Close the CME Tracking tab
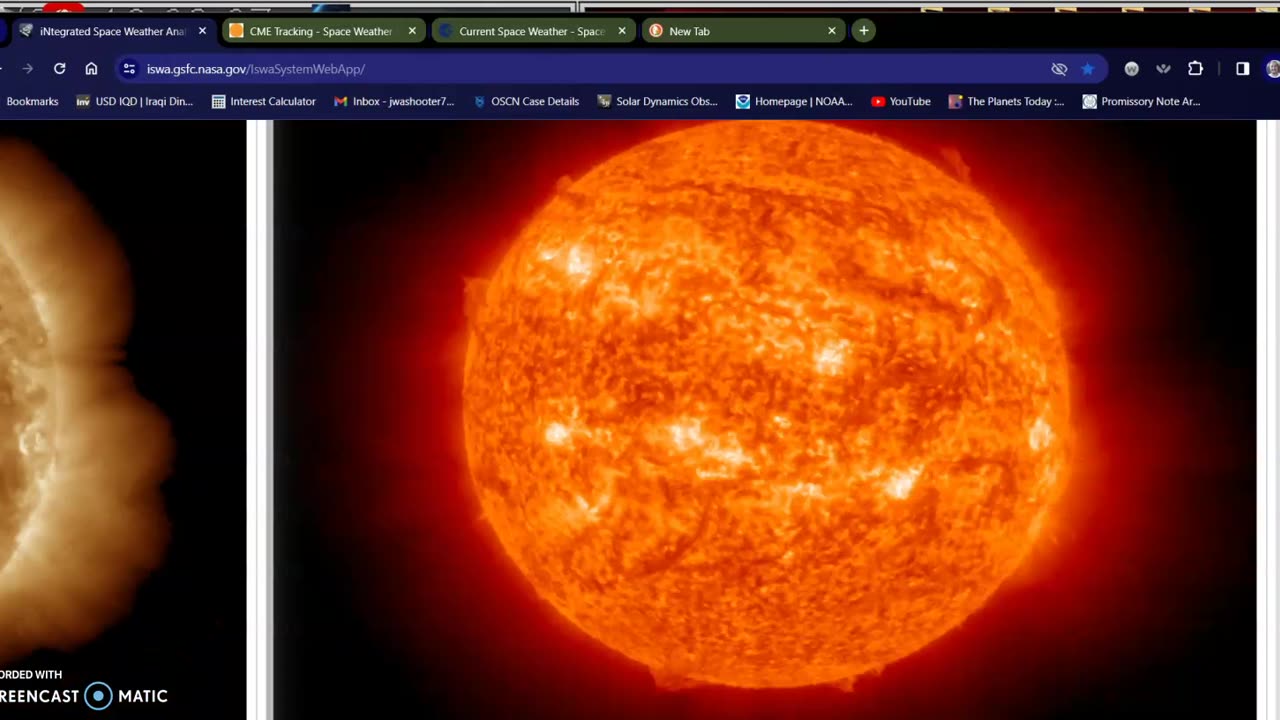 (x=412, y=31)
